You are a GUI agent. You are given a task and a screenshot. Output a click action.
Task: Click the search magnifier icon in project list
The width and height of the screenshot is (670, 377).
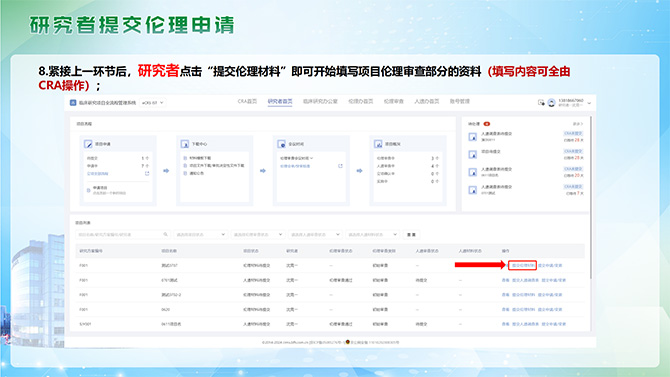(x=165, y=234)
